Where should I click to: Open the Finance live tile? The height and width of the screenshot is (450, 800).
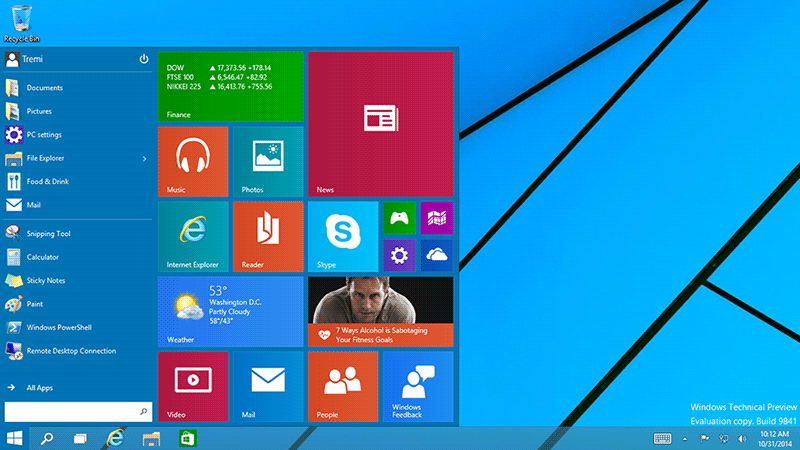tap(231, 87)
